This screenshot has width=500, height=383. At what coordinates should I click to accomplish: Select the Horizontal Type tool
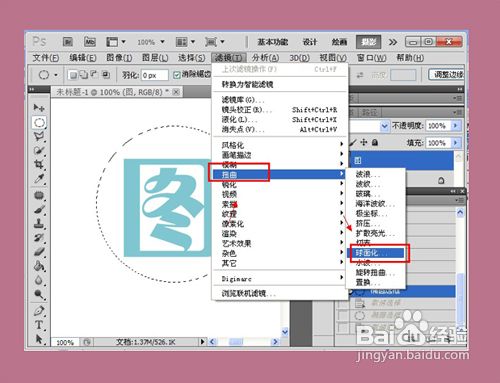[39, 325]
